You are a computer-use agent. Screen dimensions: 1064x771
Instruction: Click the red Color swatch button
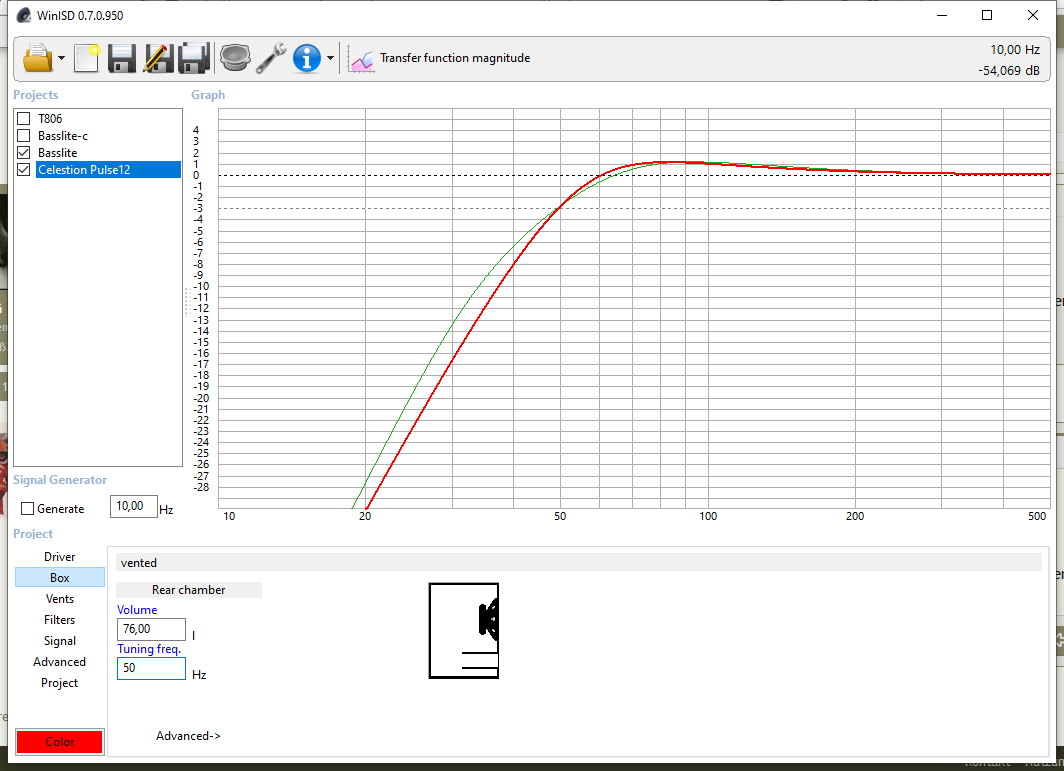59,741
